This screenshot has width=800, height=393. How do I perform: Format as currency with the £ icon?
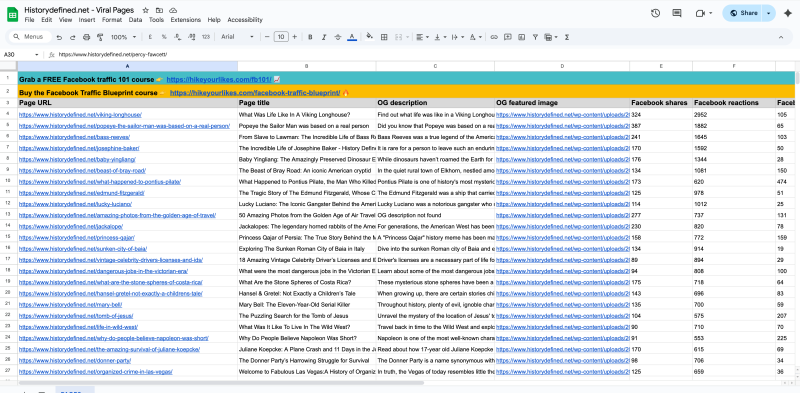coord(150,37)
